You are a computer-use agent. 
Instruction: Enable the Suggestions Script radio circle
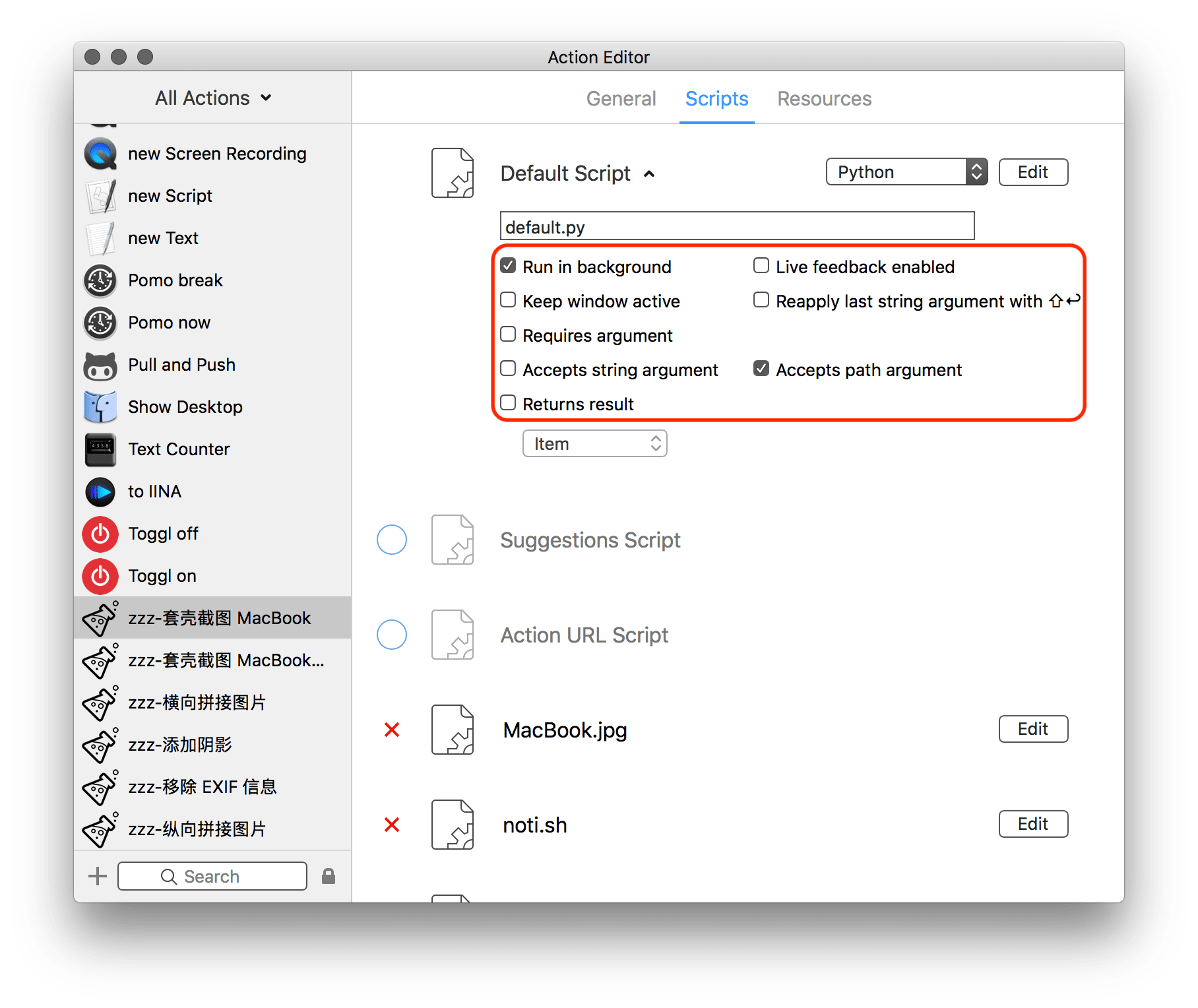pyautogui.click(x=392, y=540)
